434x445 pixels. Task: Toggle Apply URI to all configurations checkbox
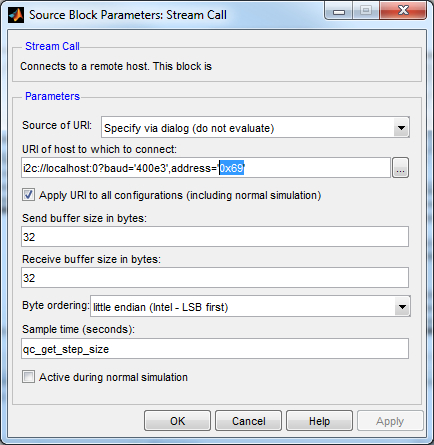coord(28,195)
